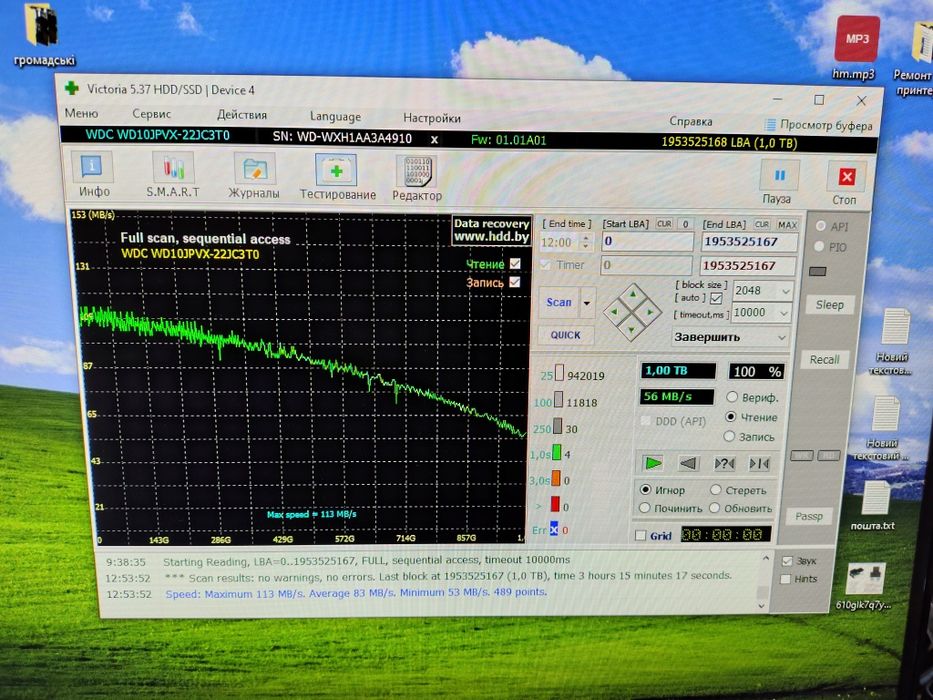The height and width of the screenshot is (700, 933).
Task: Enable the Hints checkbox
Action: [785, 579]
